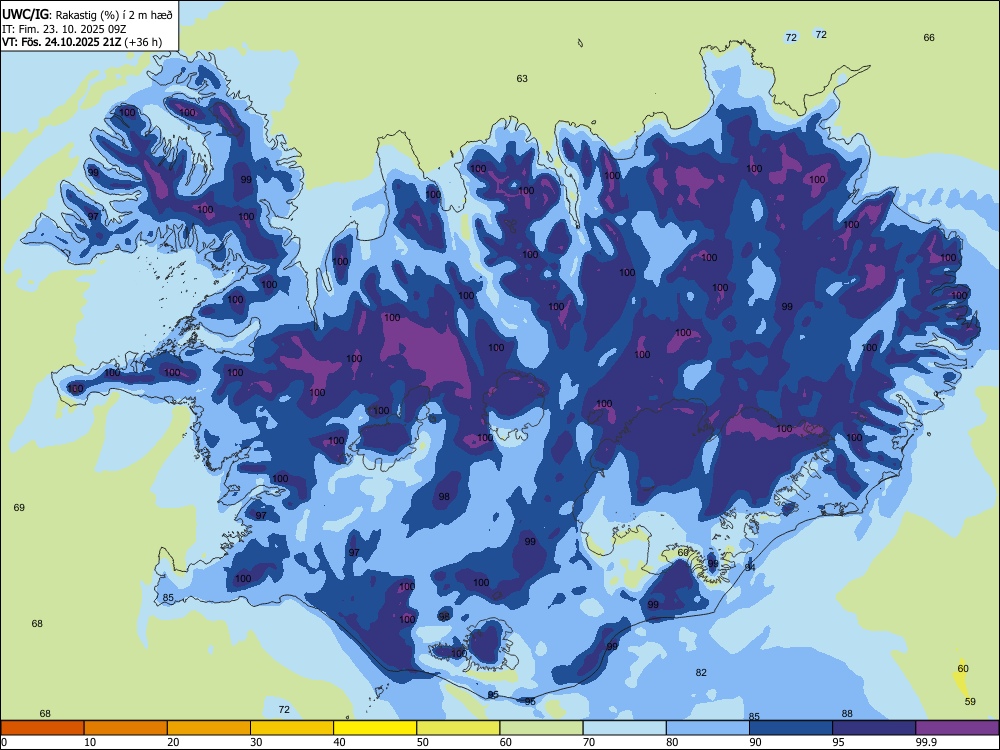Select the '88' humidity value
The width and height of the screenshot is (1000, 750).
pyautogui.click(x=847, y=714)
